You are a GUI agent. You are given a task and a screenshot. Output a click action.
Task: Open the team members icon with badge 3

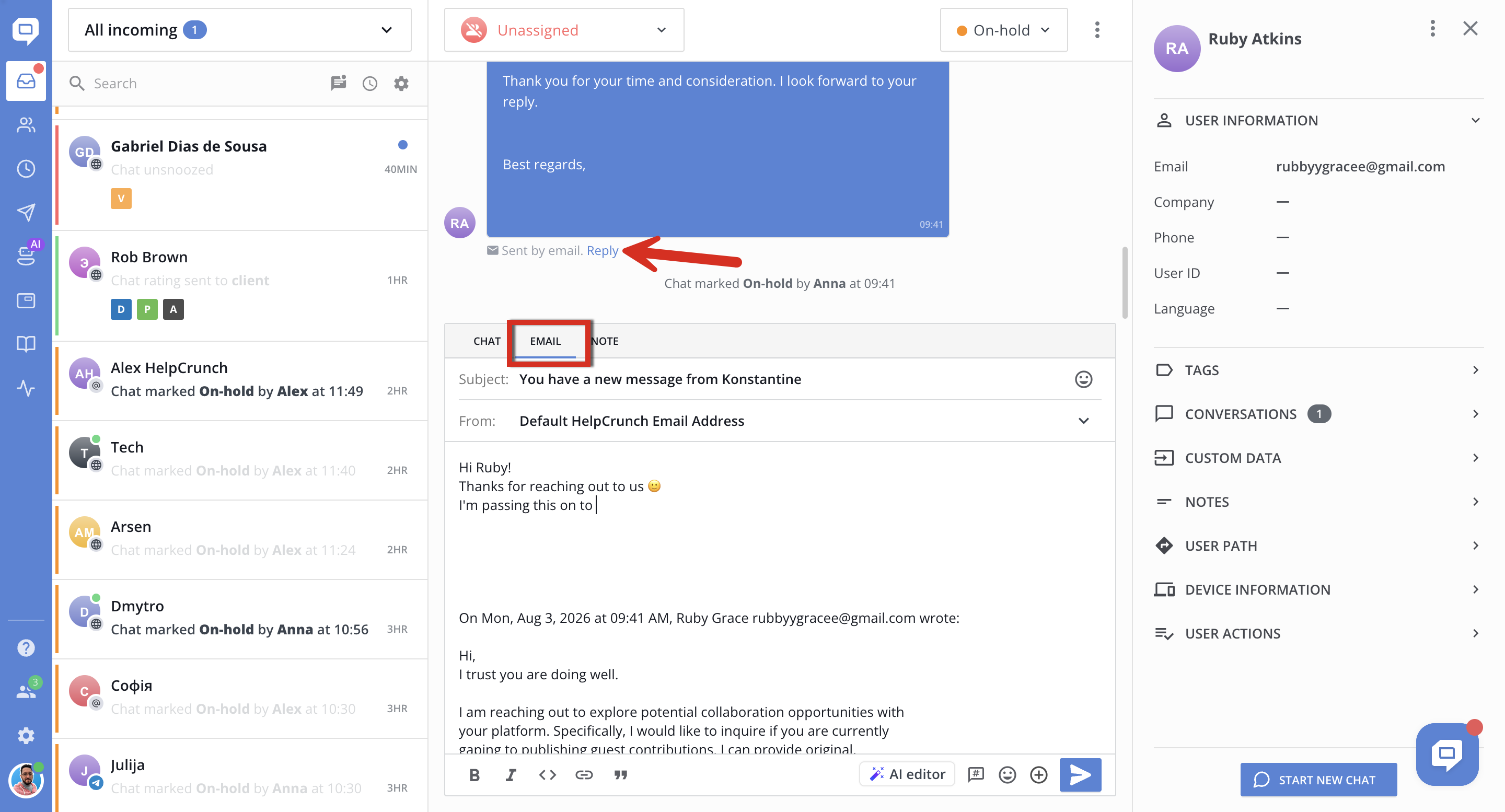click(x=26, y=692)
